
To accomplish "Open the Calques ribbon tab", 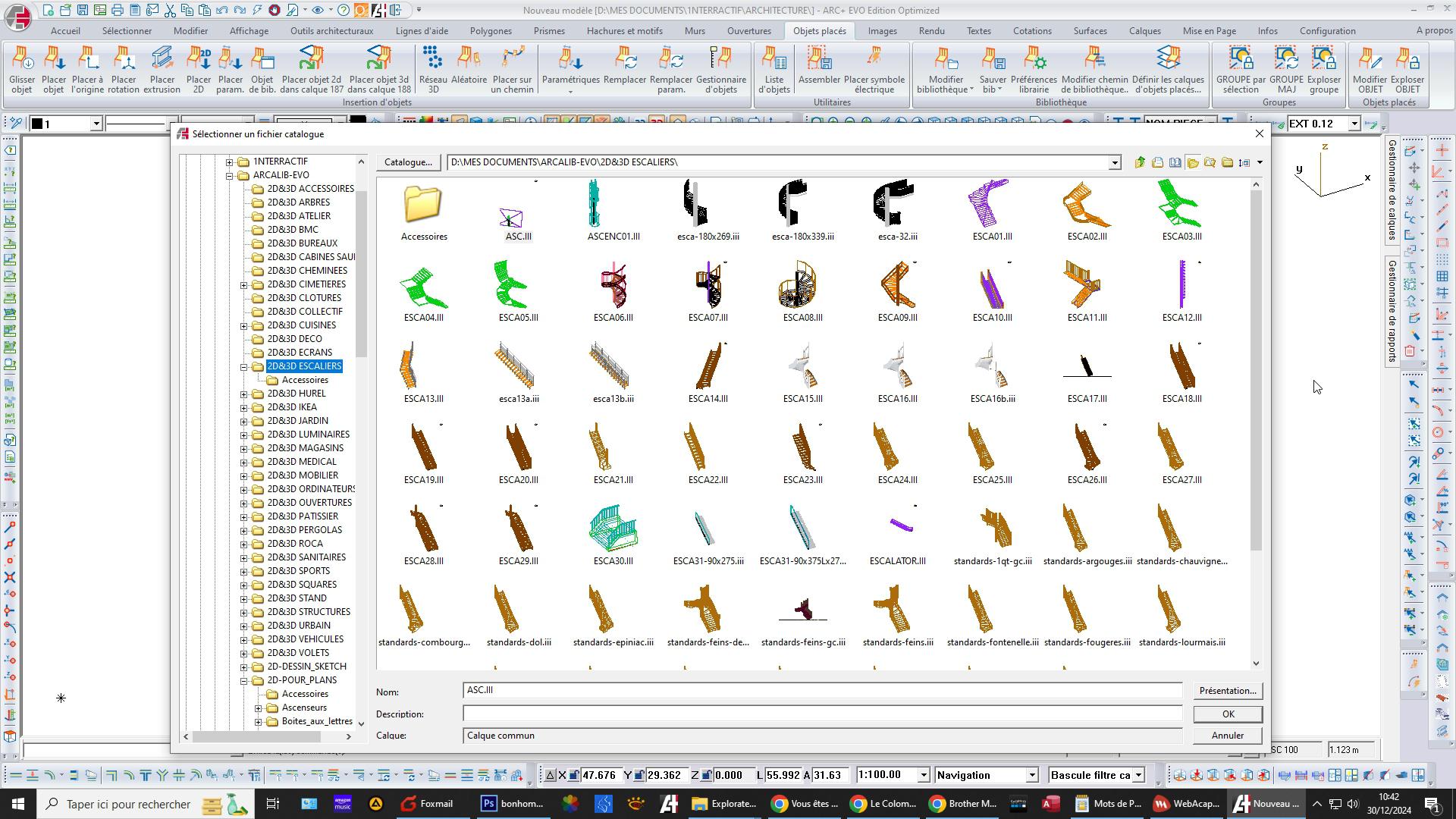I will 1144,31.
